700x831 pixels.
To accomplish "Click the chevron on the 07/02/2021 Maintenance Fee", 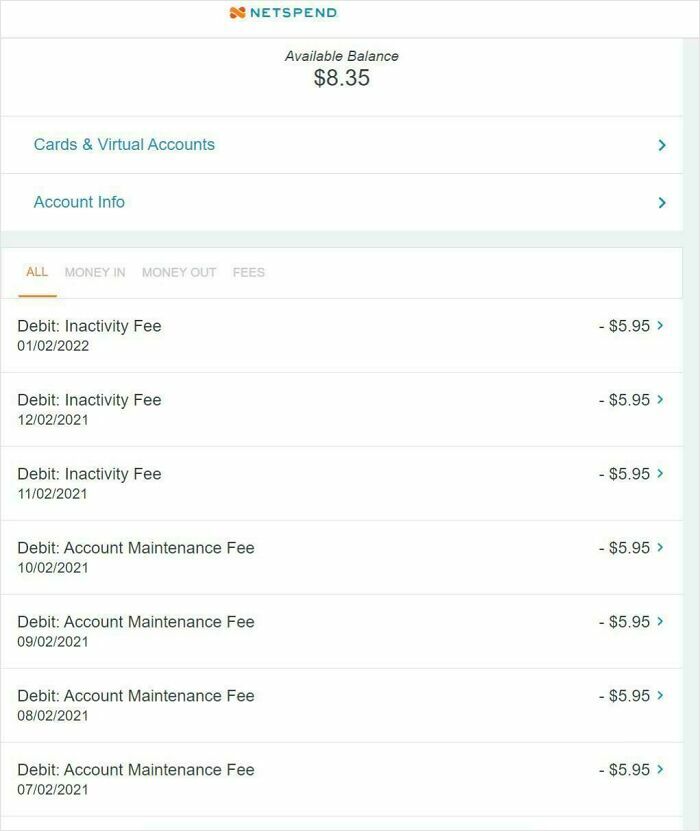I will coord(660,769).
